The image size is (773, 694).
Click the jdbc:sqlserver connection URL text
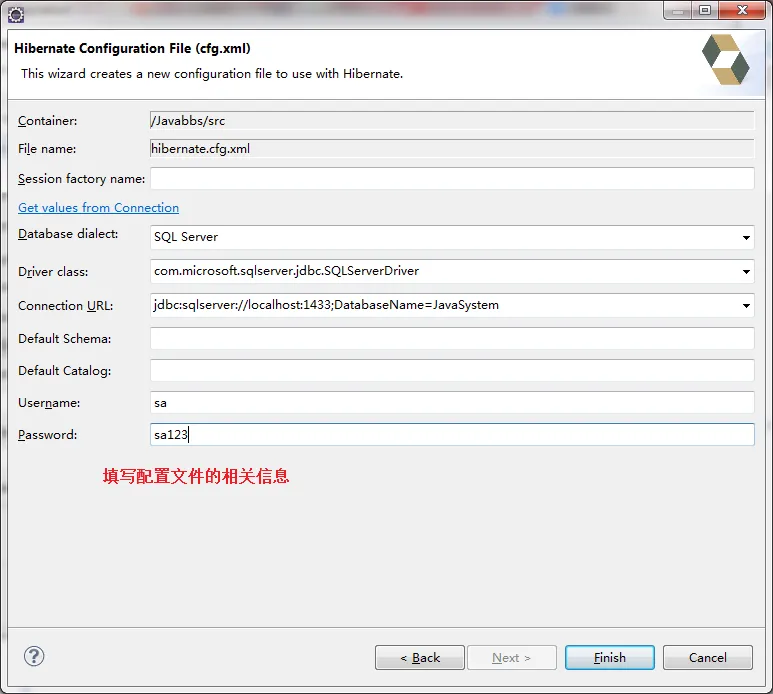pos(326,305)
